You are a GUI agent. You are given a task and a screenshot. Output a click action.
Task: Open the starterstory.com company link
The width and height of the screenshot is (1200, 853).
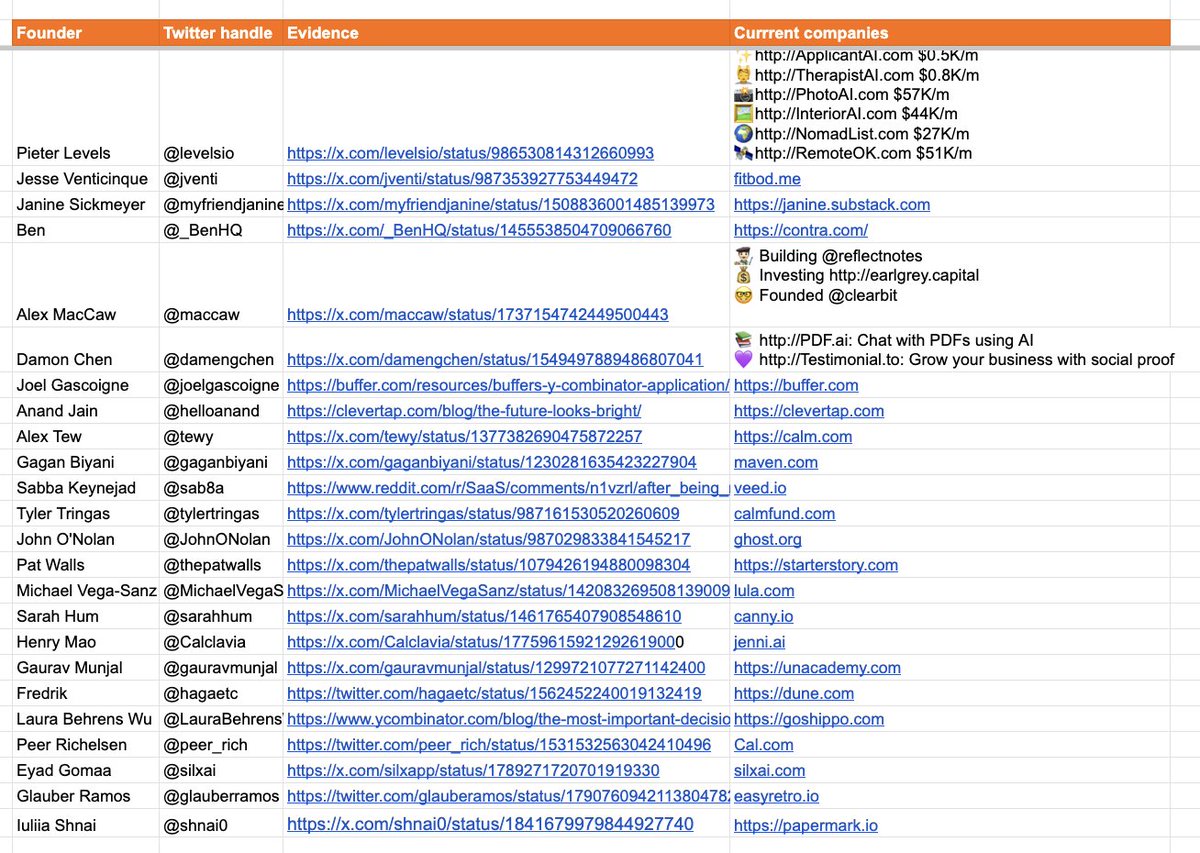pyautogui.click(x=816, y=565)
